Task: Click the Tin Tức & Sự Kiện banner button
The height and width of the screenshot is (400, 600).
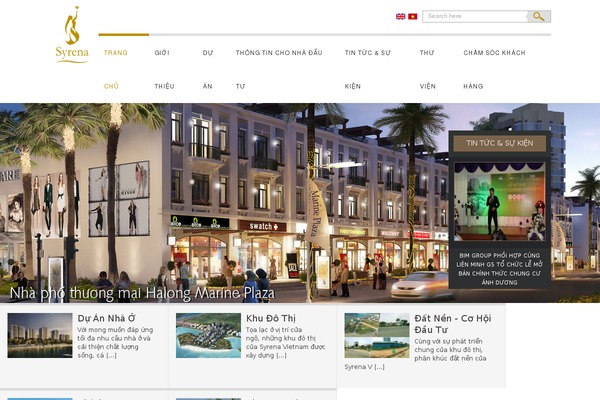Action: click(499, 143)
